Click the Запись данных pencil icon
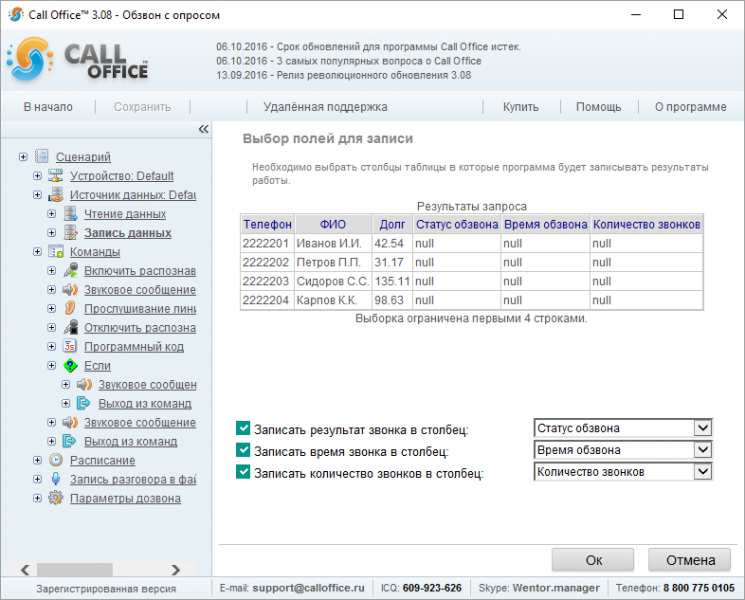The width and height of the screenshot is (745, 600). (x=70, y=233)
